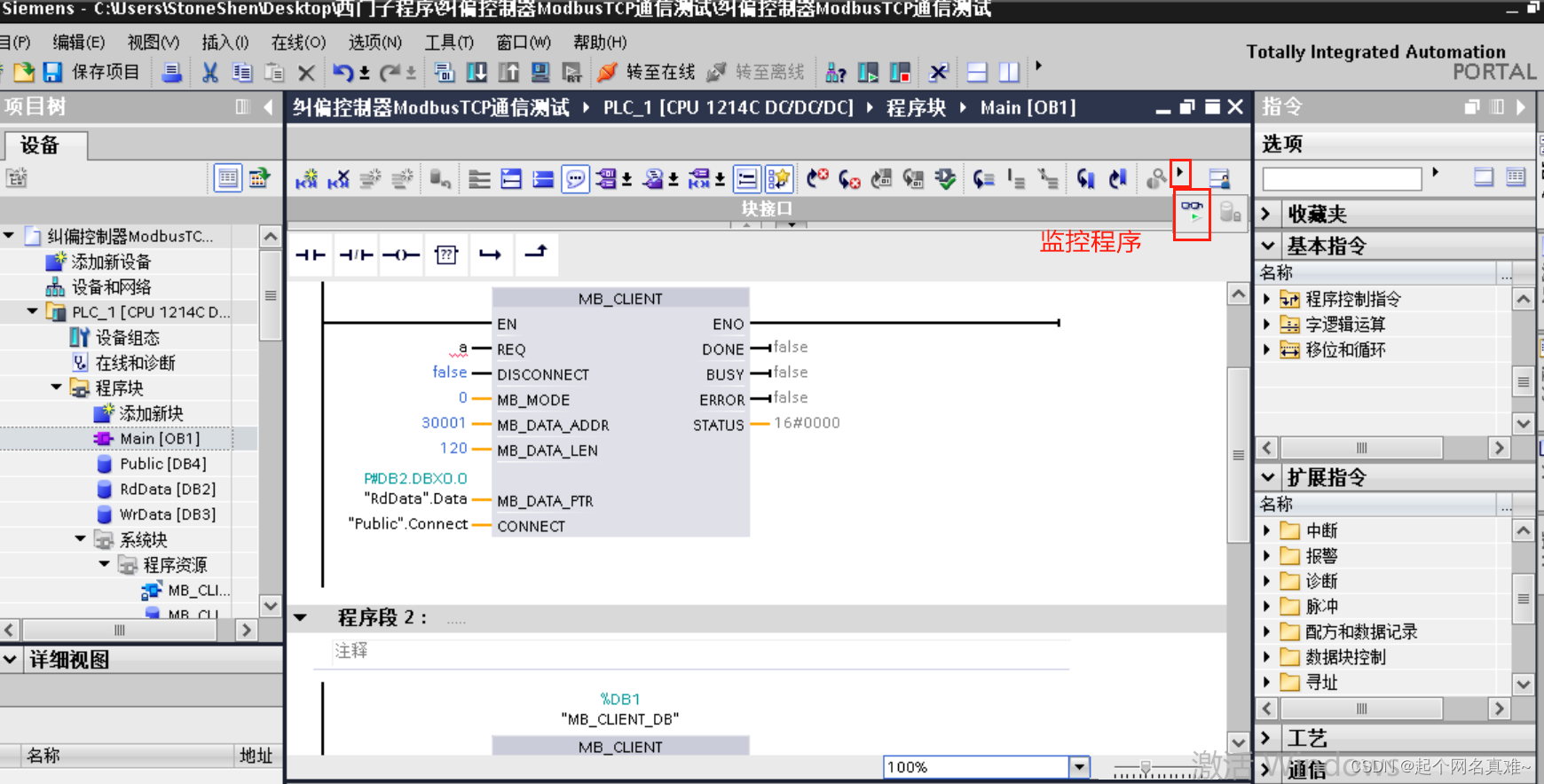Open the View (视图) menu

point(153,43)
